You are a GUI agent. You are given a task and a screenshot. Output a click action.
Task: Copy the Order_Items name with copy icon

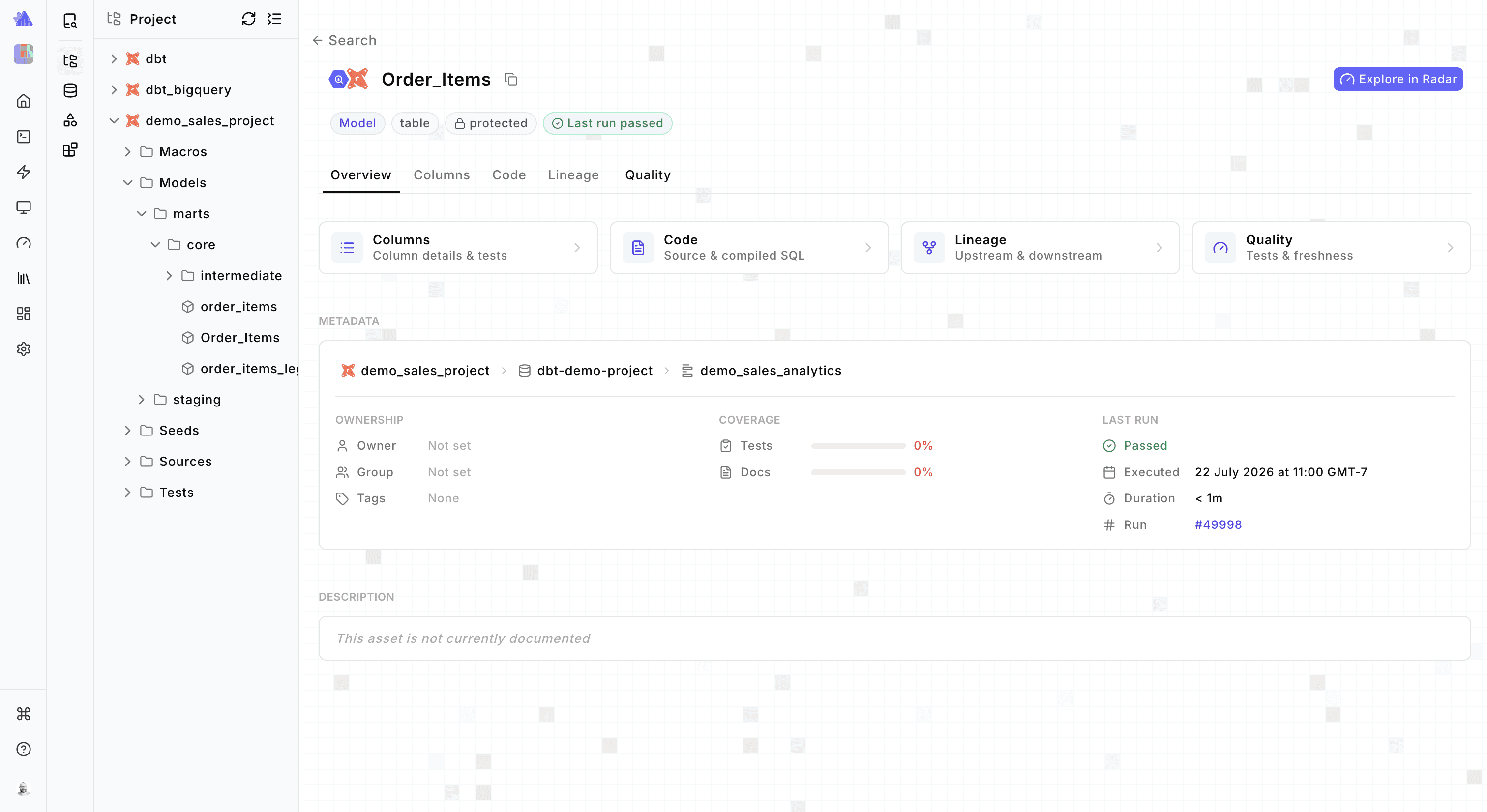pyautogui.click(x=511, y=79)
